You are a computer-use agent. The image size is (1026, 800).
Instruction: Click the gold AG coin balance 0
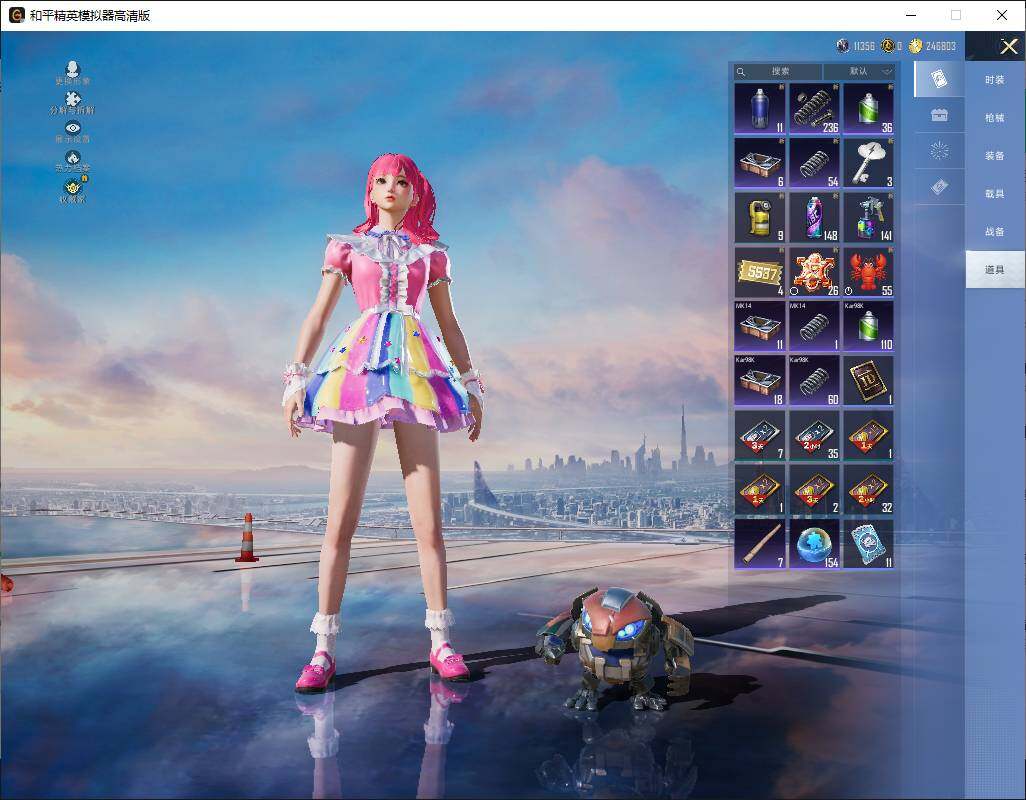coord(891,46)
